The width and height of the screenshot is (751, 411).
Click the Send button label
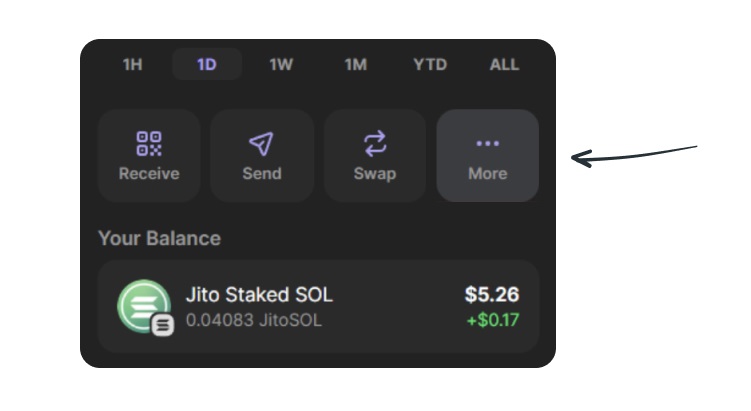[262, 173]
